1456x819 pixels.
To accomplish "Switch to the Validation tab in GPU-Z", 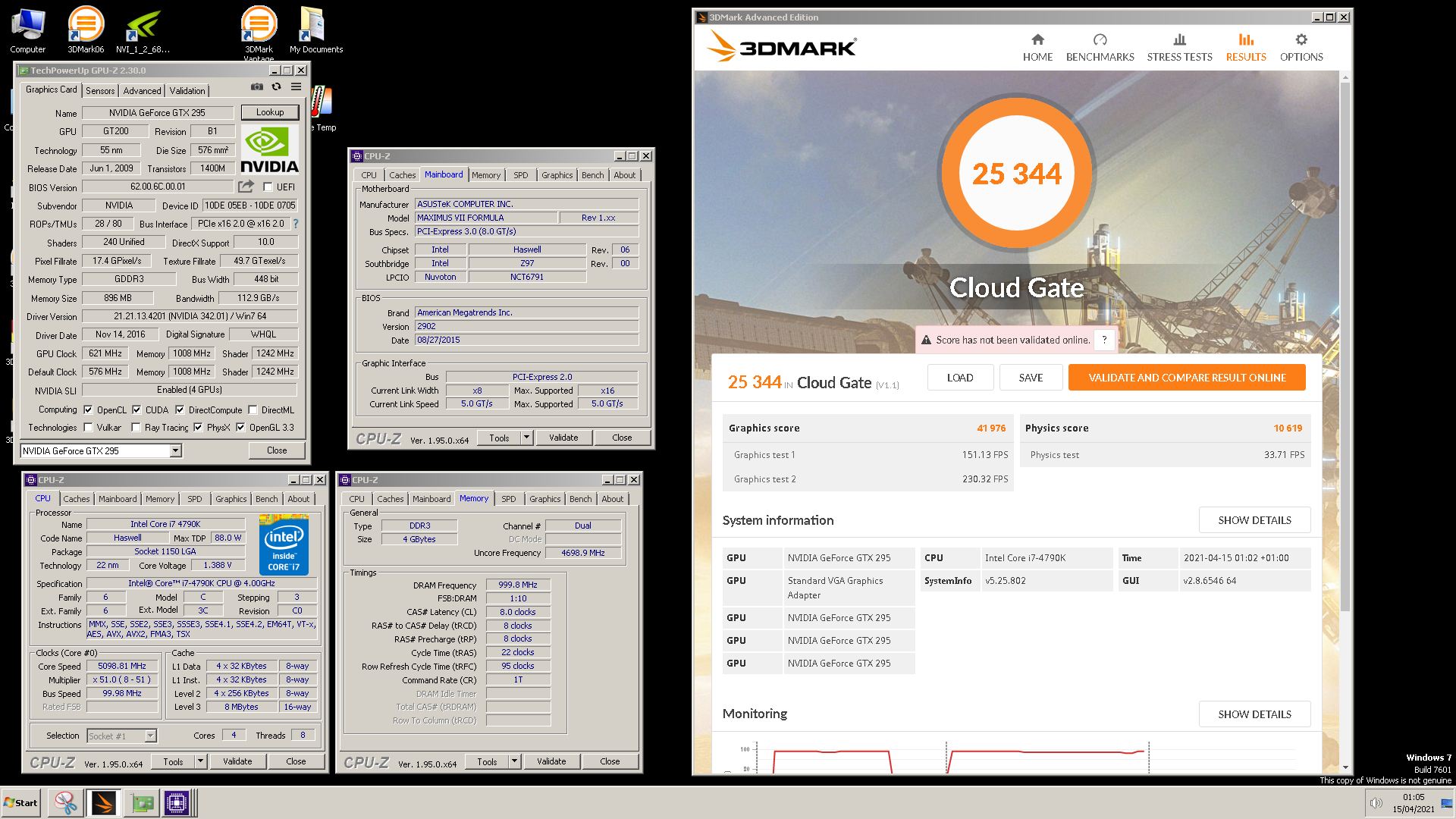I will (x=187, y=90).
